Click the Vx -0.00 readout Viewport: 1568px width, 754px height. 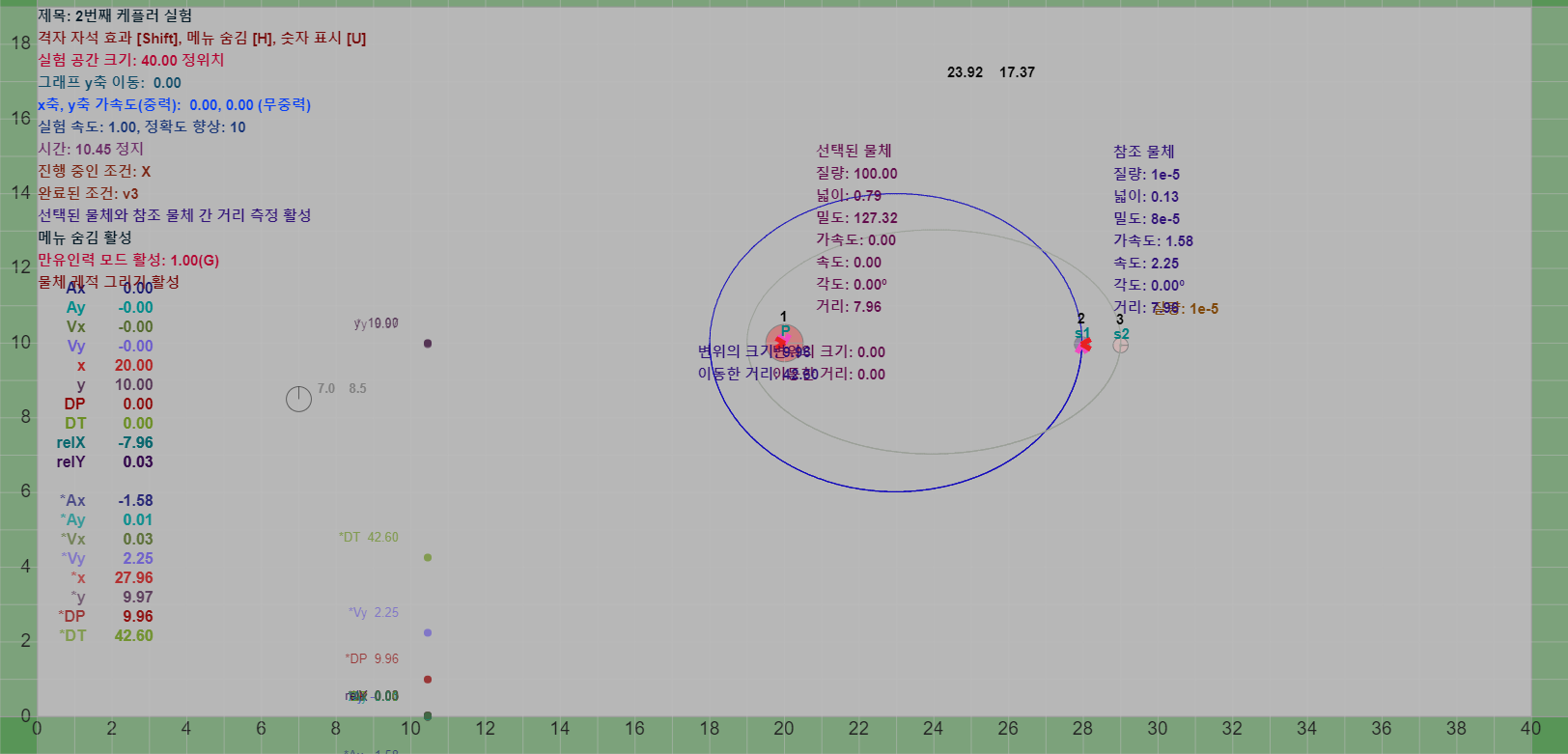(109, 326)
